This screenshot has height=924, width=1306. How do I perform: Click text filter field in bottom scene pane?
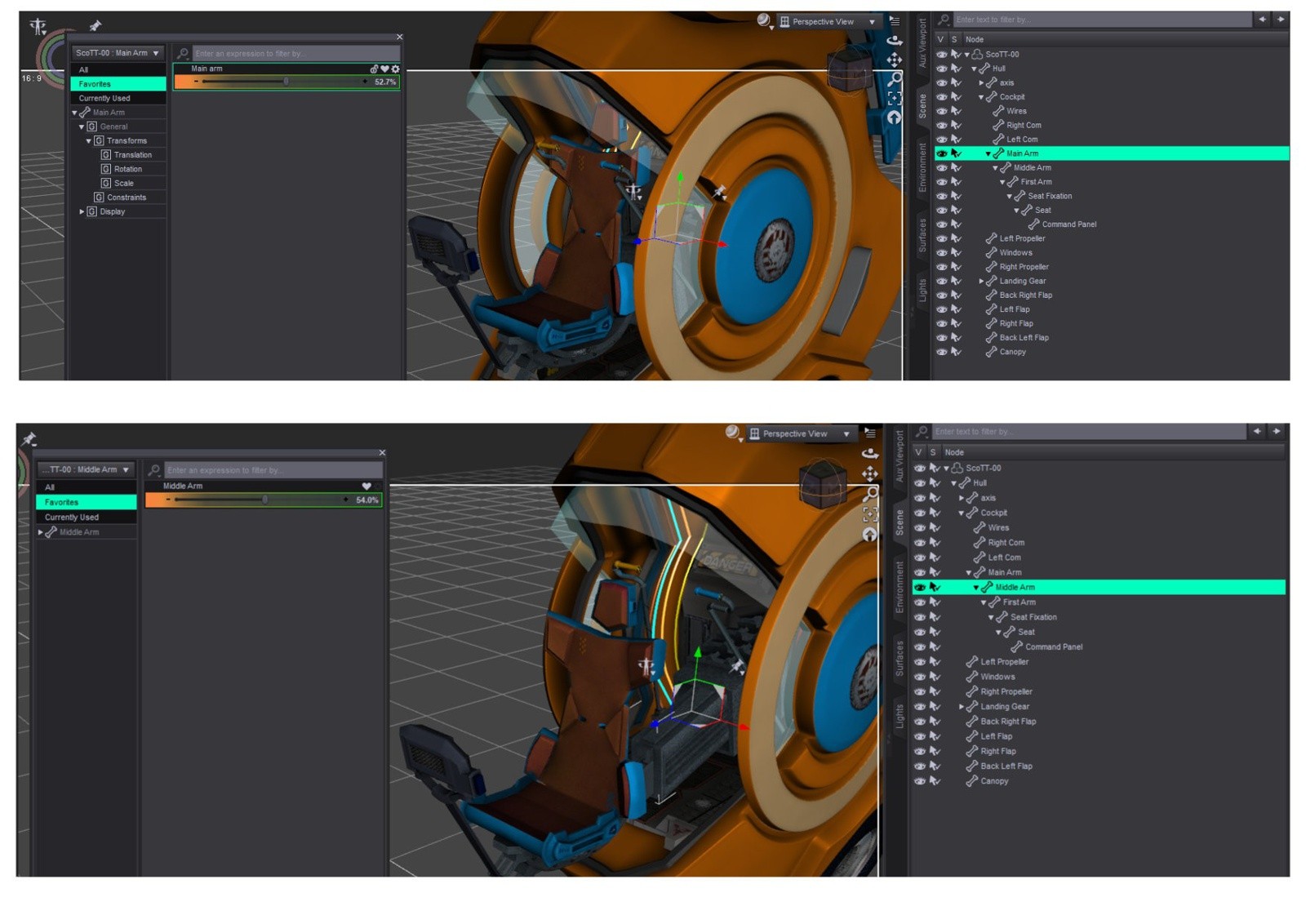coord(1088,432)
